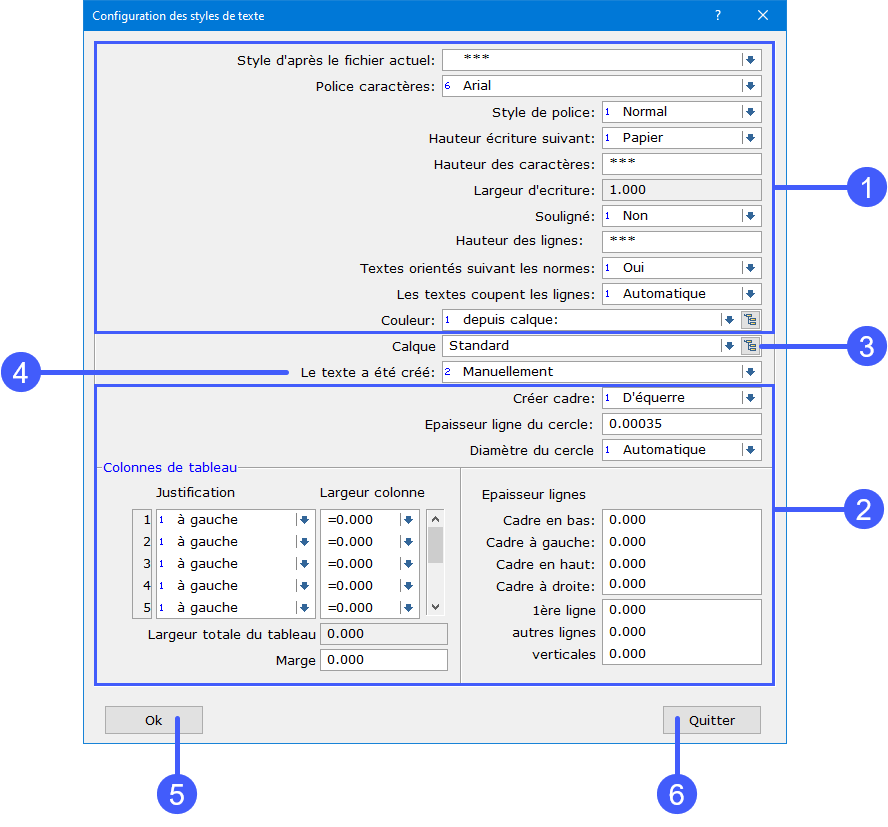Image resolution: width=888 pixels, height=827 pixels.
Task: Expand the Créer cadre dropdown
Action: (750, 398)
